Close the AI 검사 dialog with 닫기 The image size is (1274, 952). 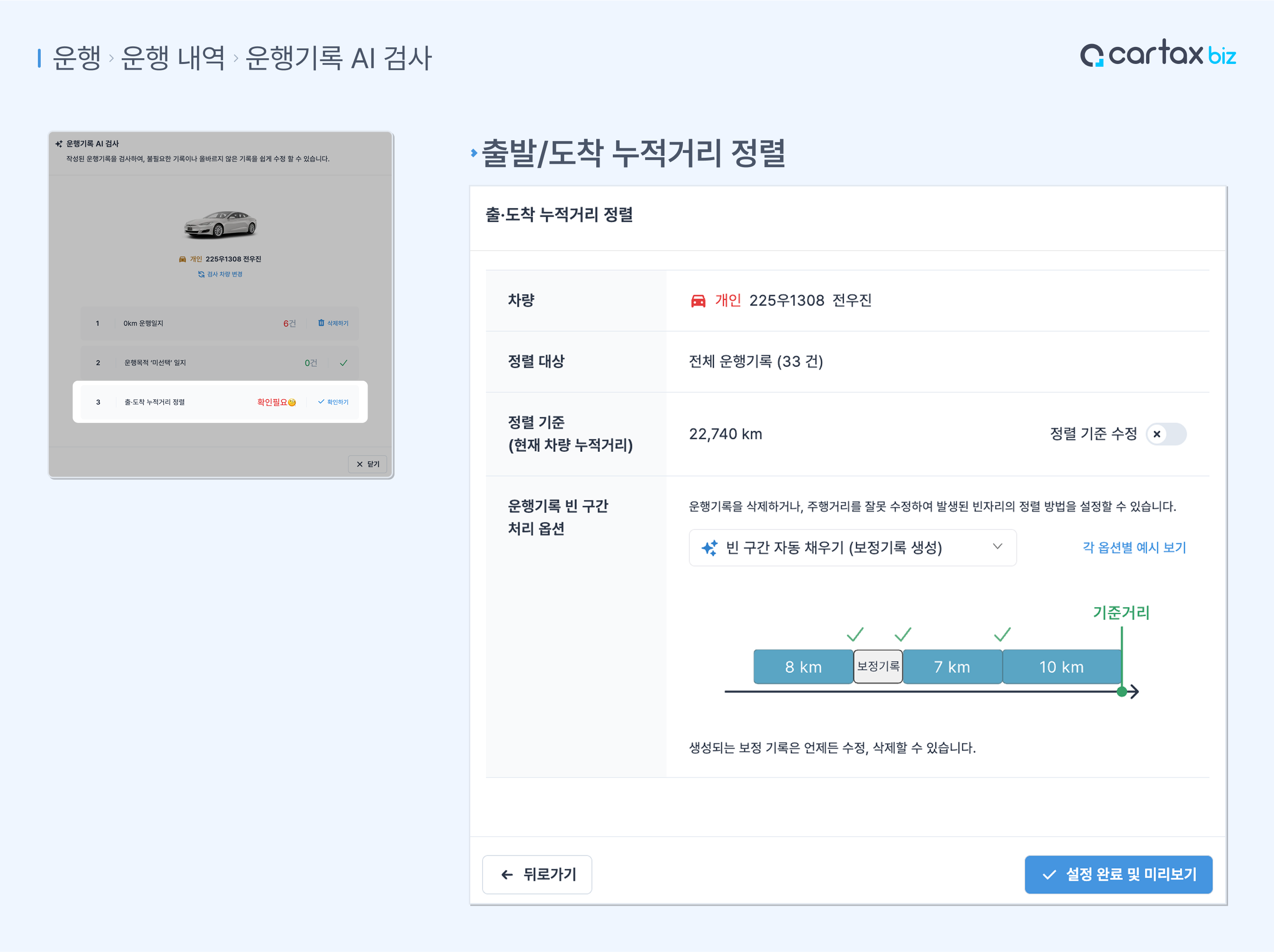pyautogui.click(x=368, y=464)
